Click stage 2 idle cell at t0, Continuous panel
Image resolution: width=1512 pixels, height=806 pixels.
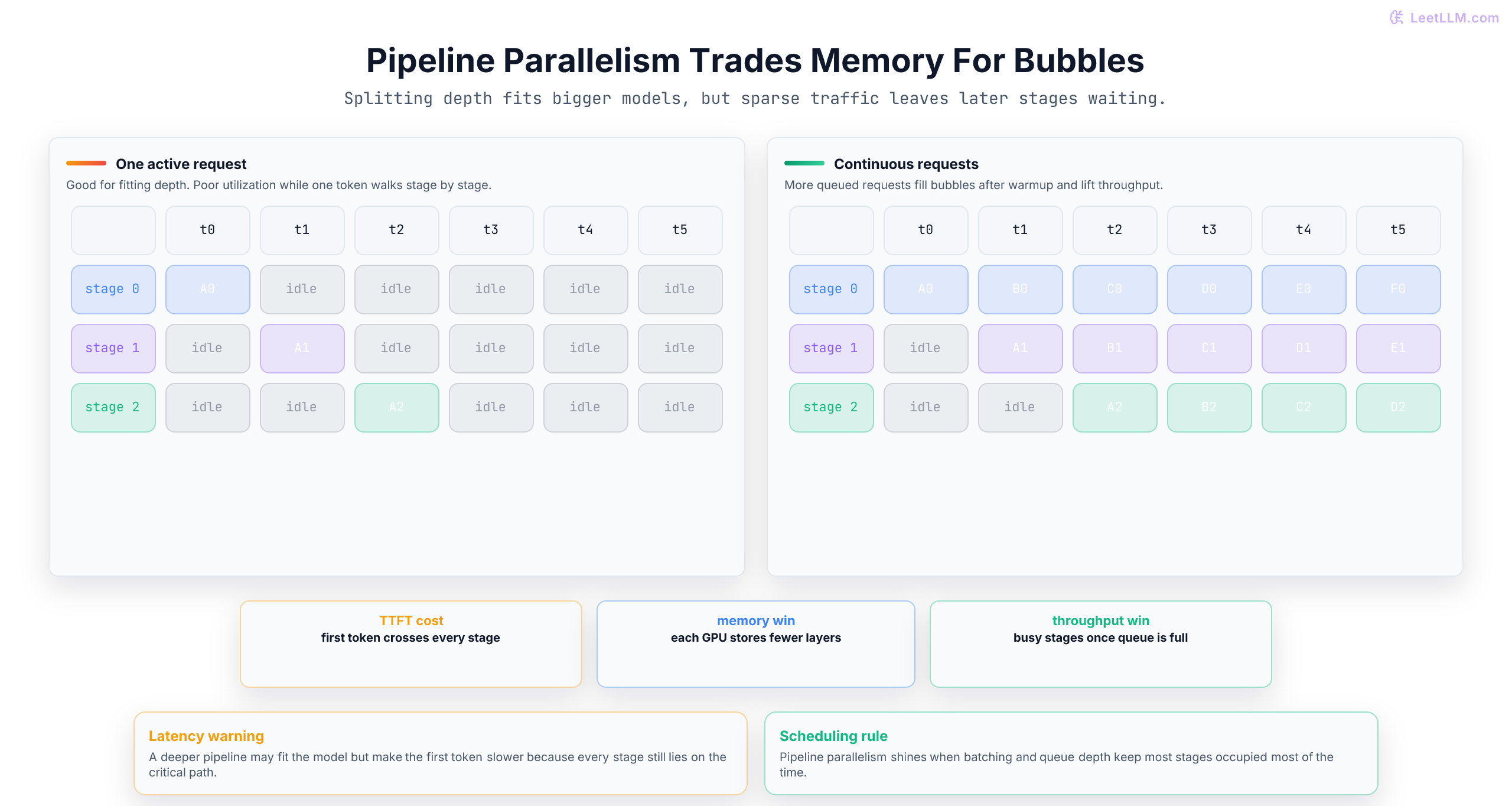926,407
